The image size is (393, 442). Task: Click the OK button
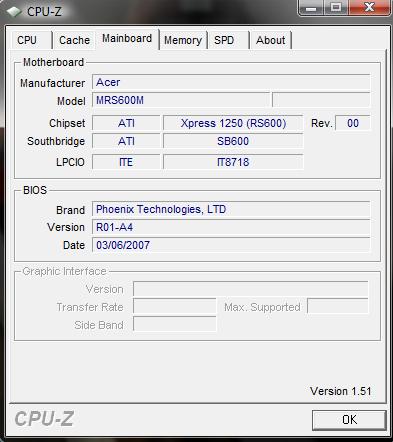(x=349, y=420)
